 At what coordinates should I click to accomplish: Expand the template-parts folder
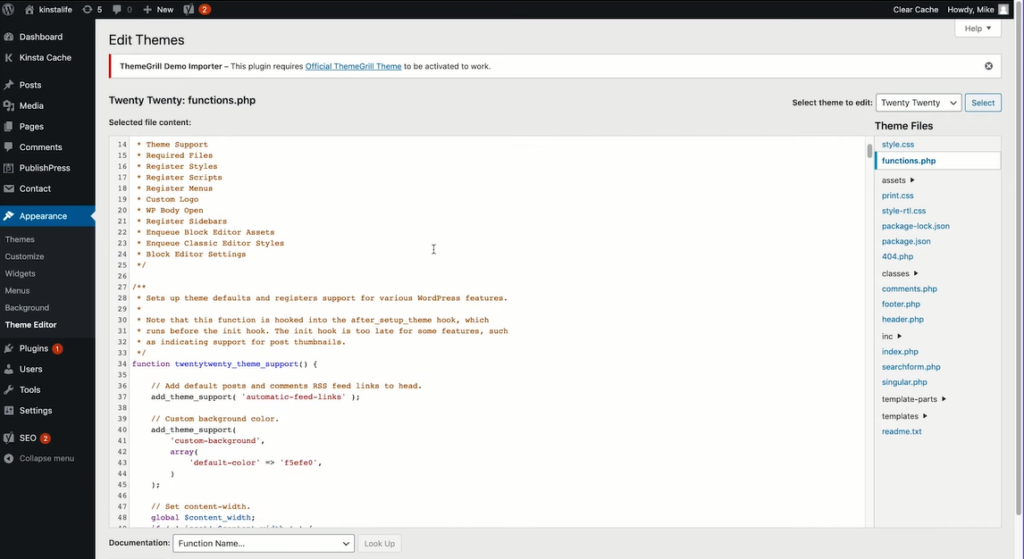914,399
